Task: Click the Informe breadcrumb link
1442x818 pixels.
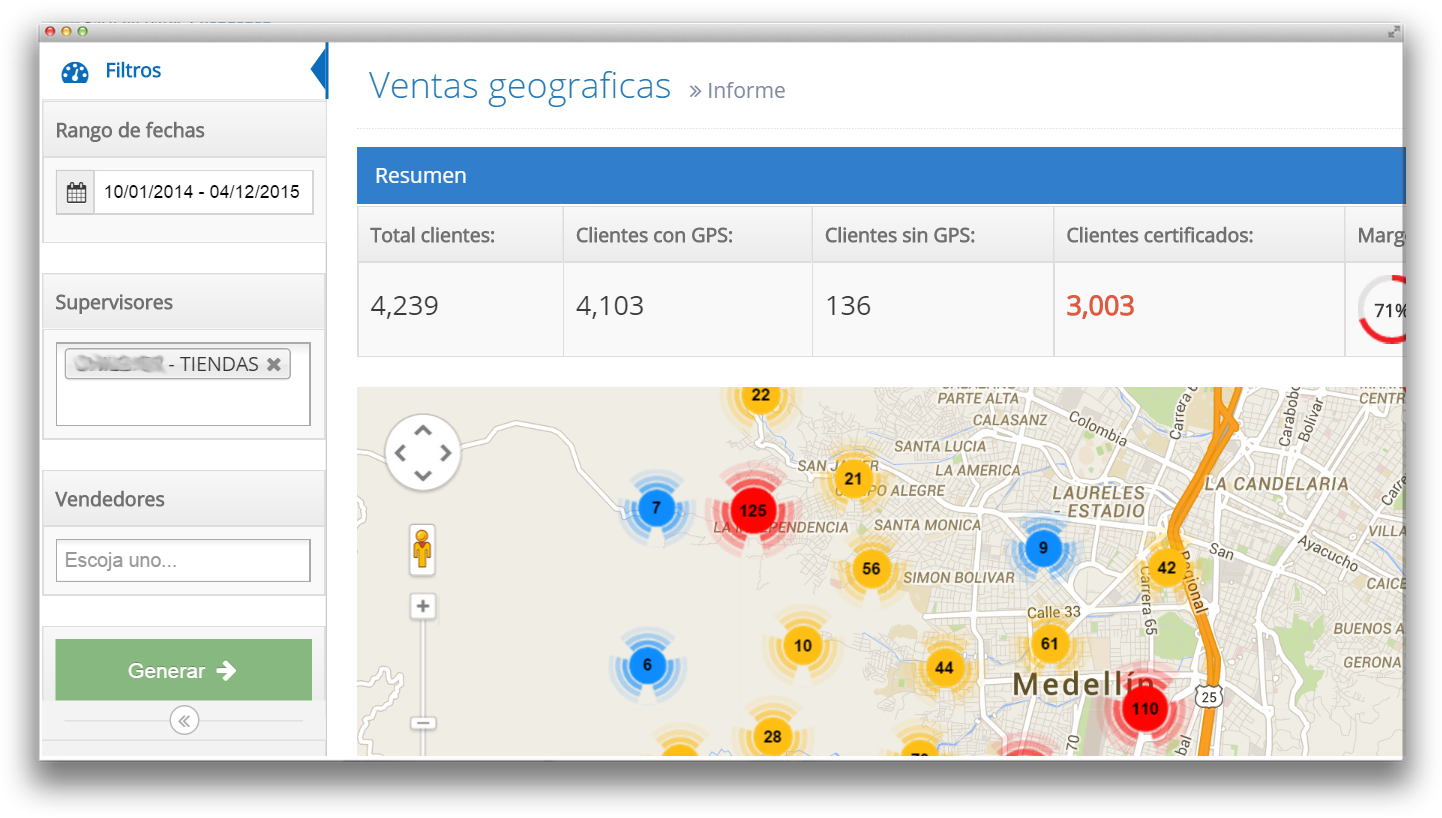Action: [x=745, y=91]
